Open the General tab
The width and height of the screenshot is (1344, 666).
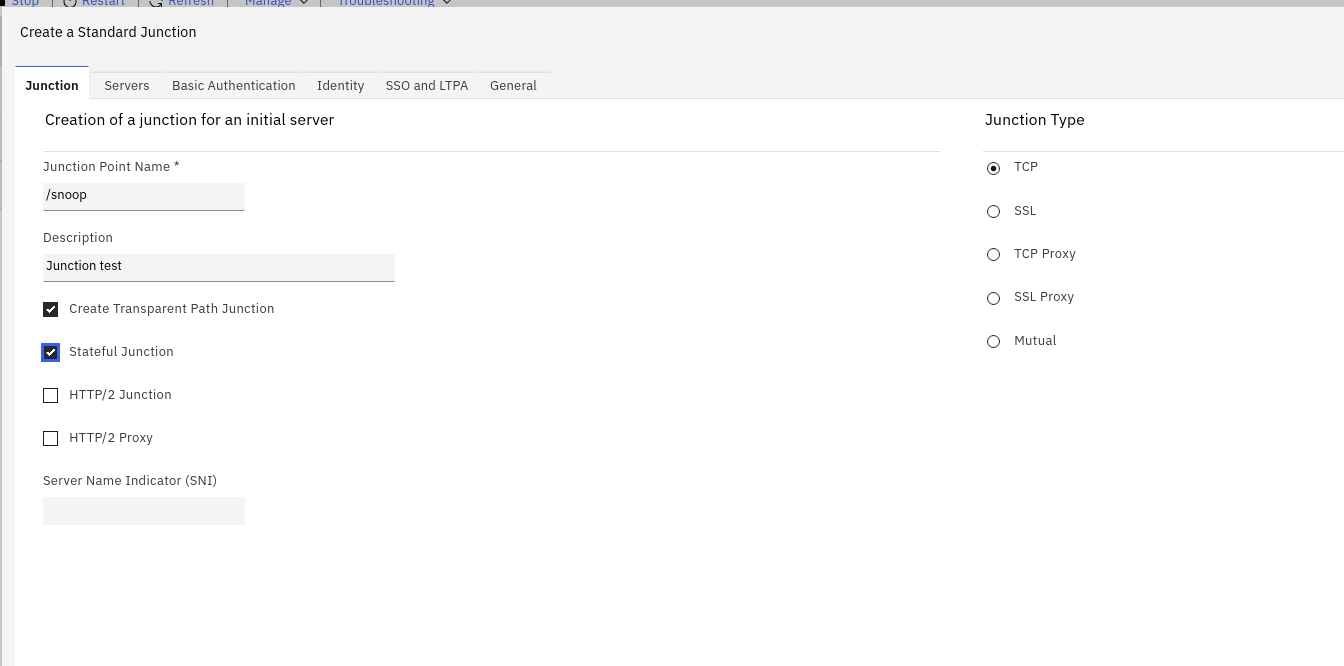[513, 85]
